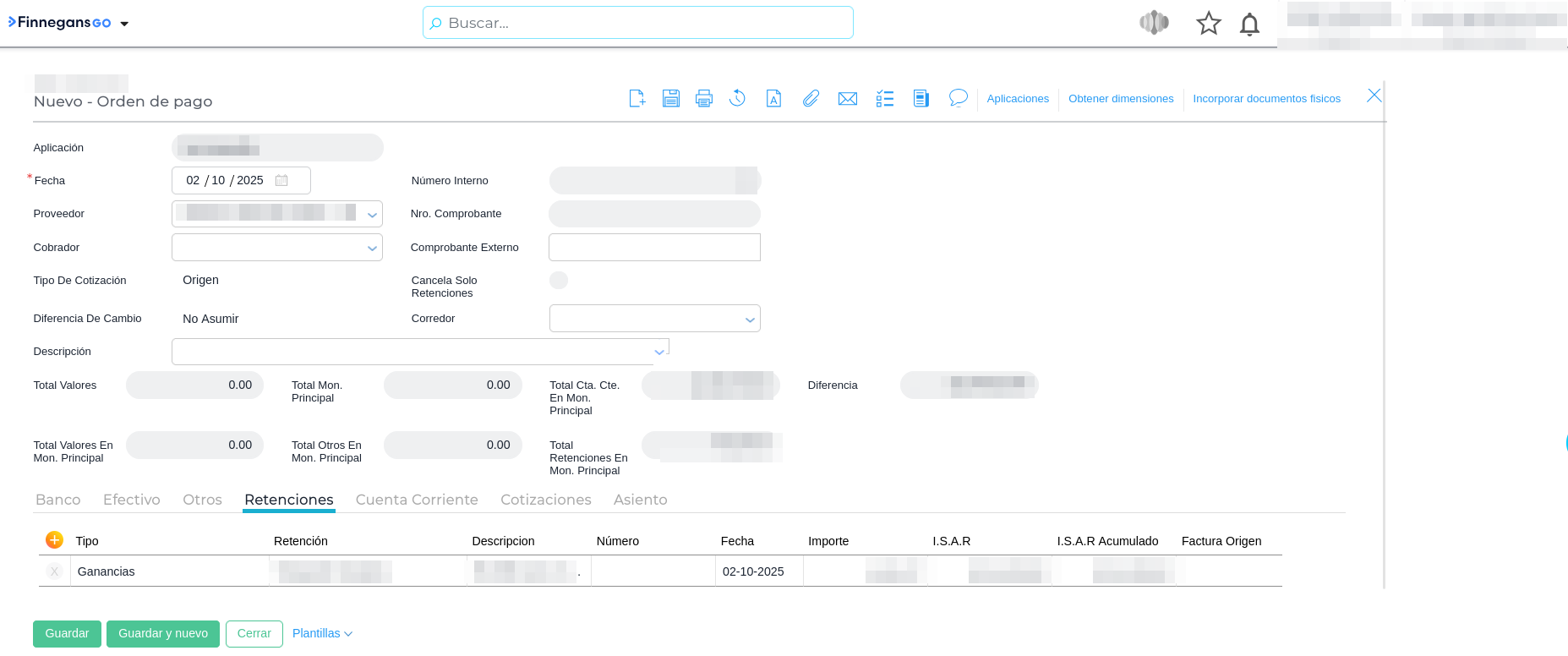Click Obtener dimensiones link
This screenshot has width=1568, height=656.
pyautogui.click(x=1121, y=99)
